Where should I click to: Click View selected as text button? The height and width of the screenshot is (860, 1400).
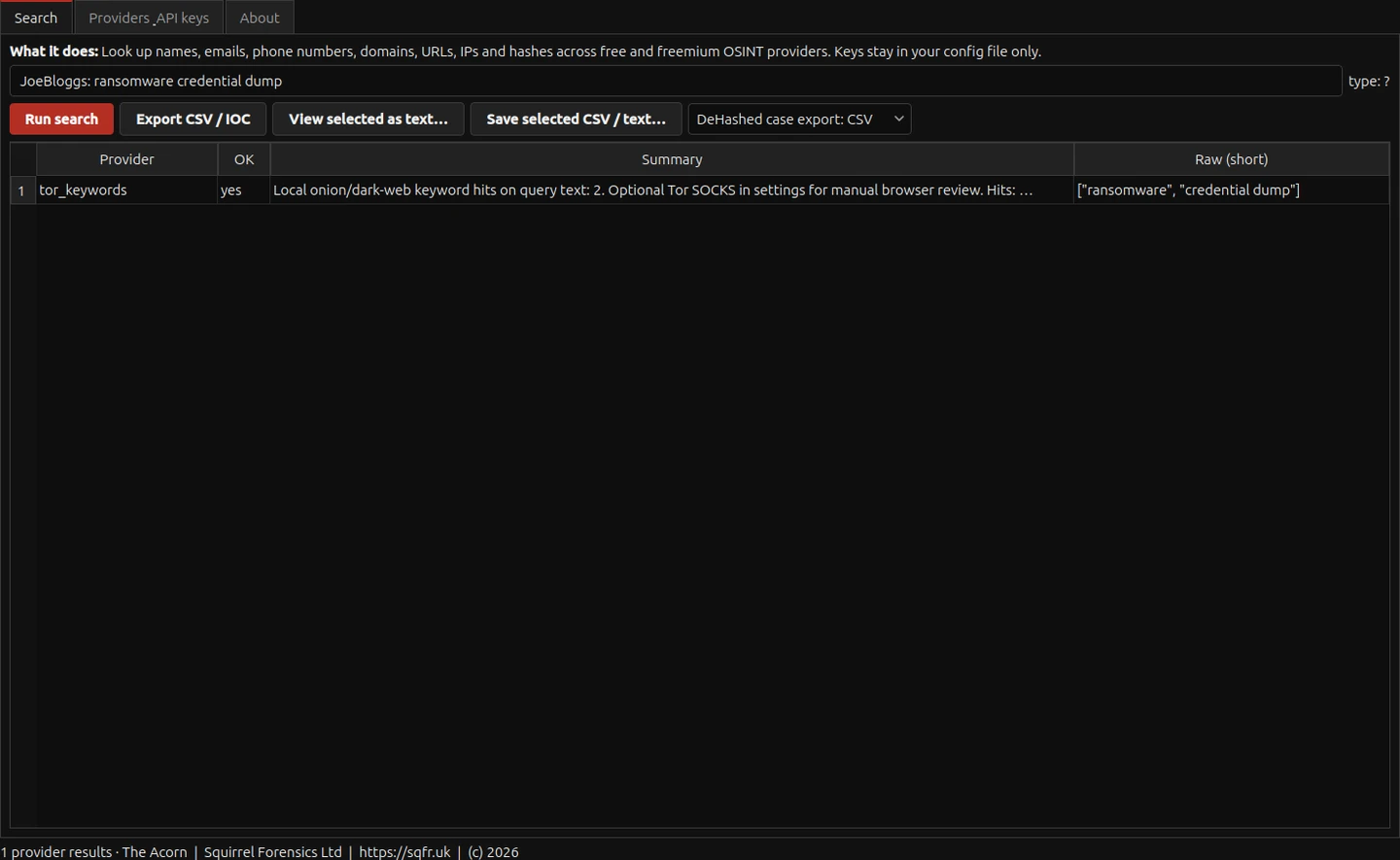[x=368, y=119]
